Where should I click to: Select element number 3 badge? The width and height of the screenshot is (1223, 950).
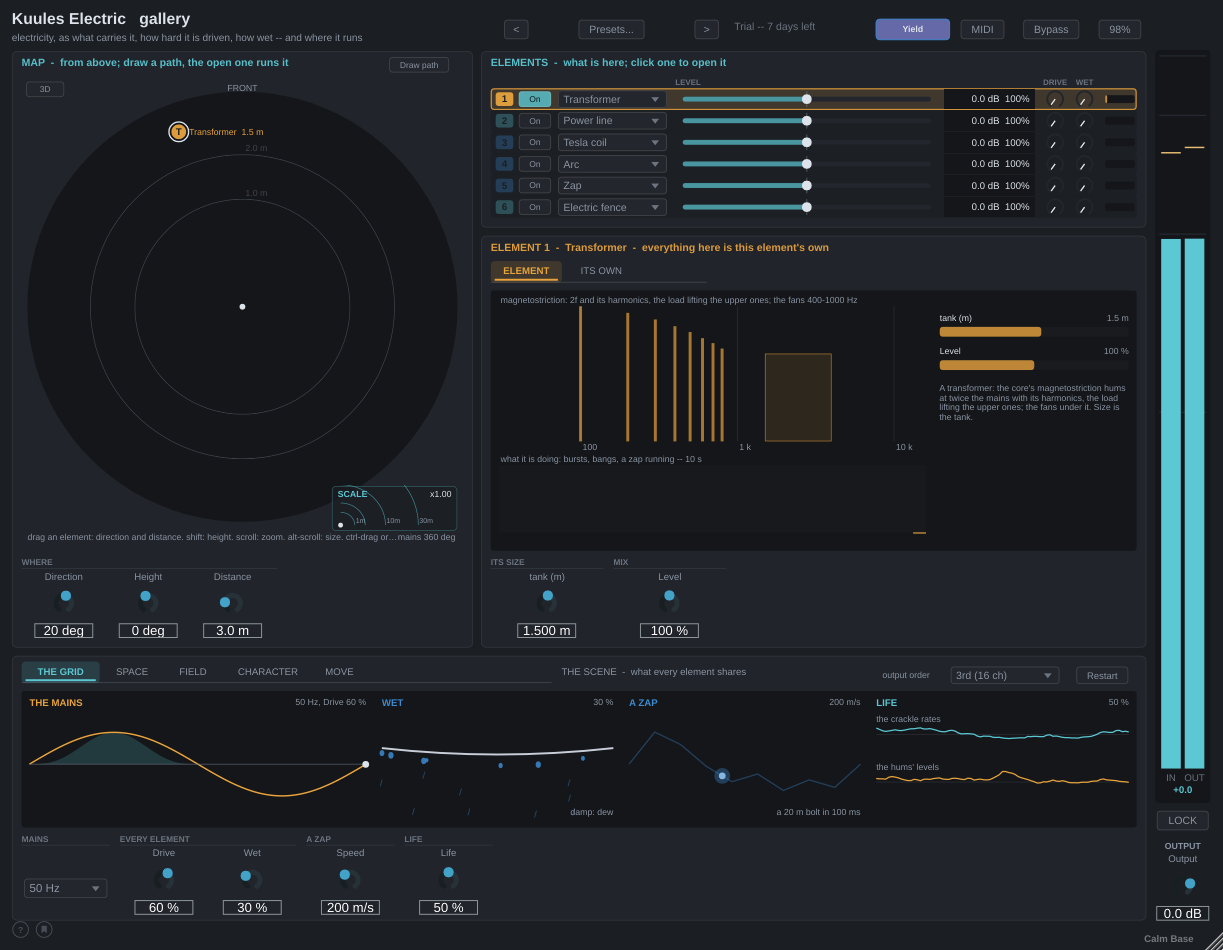(x=504, y=142)
